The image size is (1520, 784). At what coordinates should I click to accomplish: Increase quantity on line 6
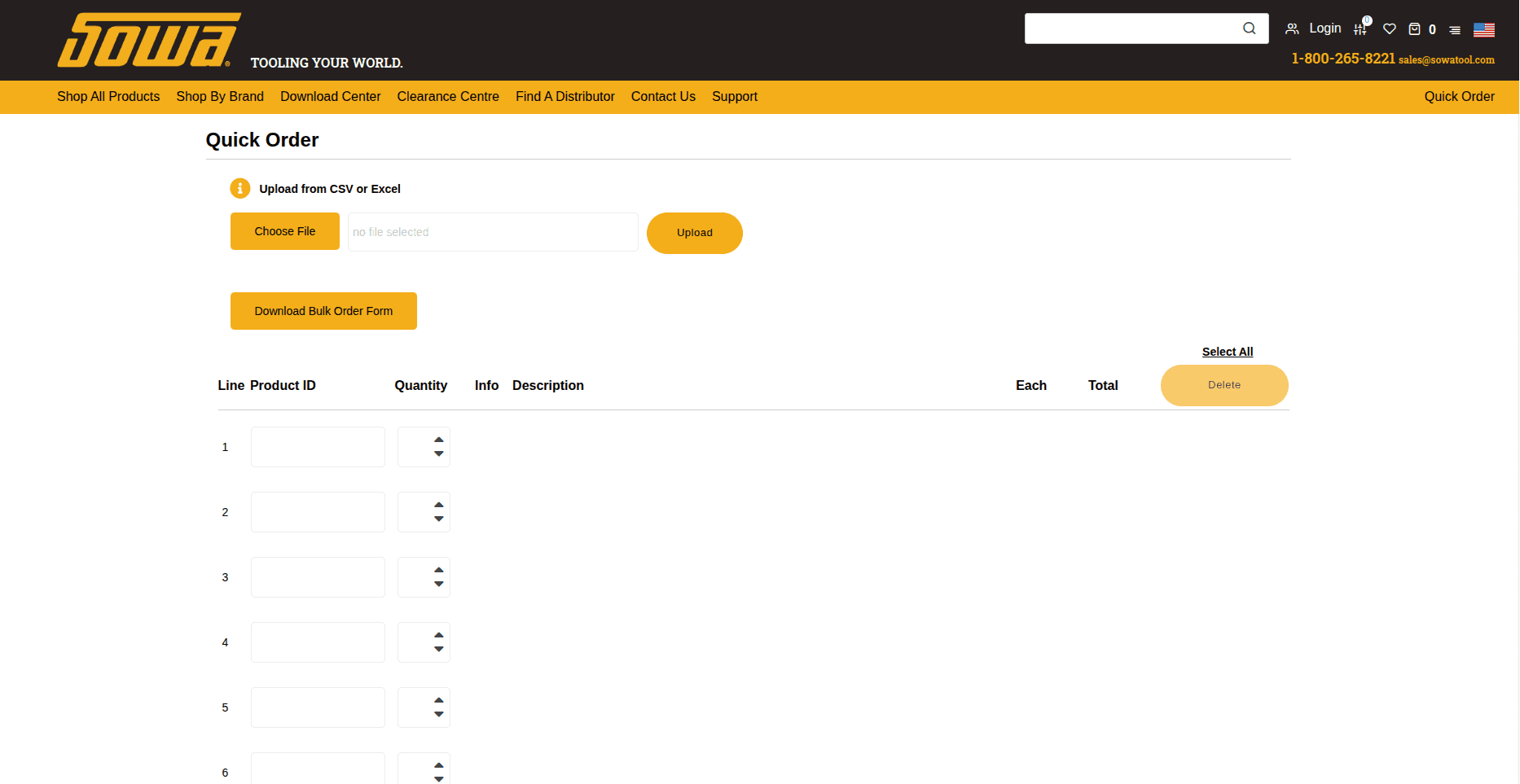point(439,765)
